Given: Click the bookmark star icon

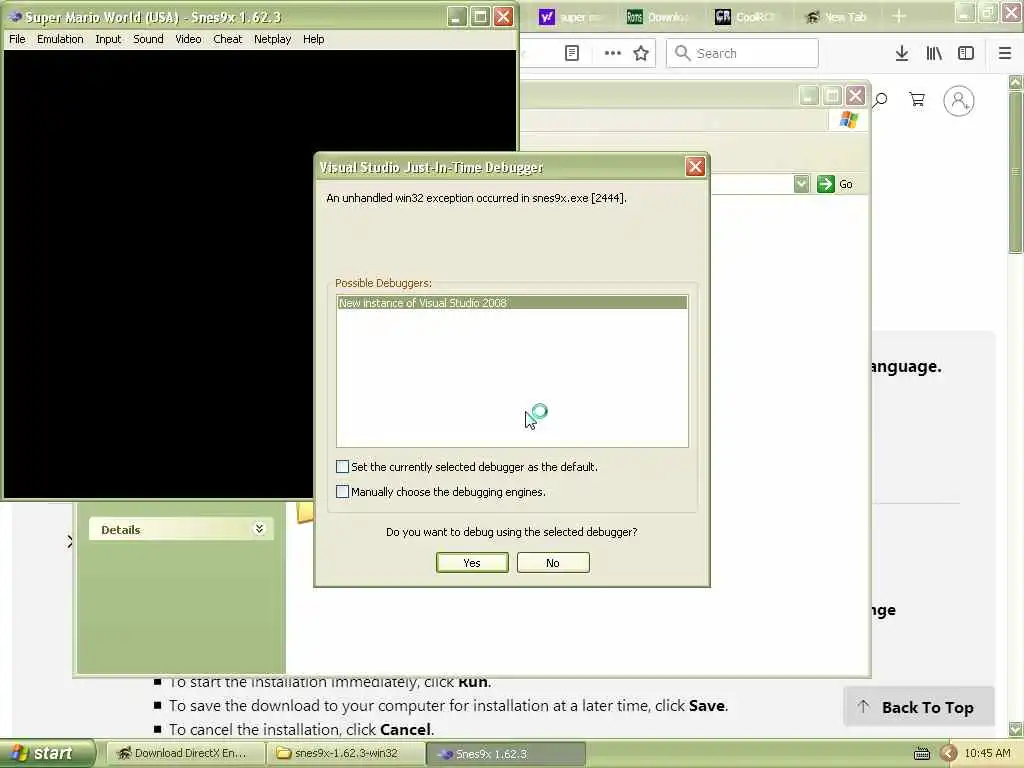Looking at the screenshot, I should 641,53.
